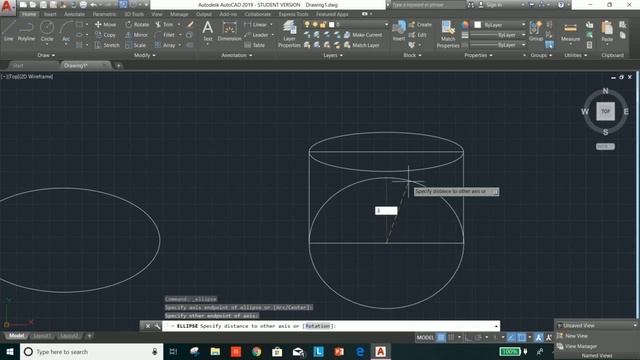Click the Fillet tool
This screenshot has height=360, width=640.
(x=164, y=35)
